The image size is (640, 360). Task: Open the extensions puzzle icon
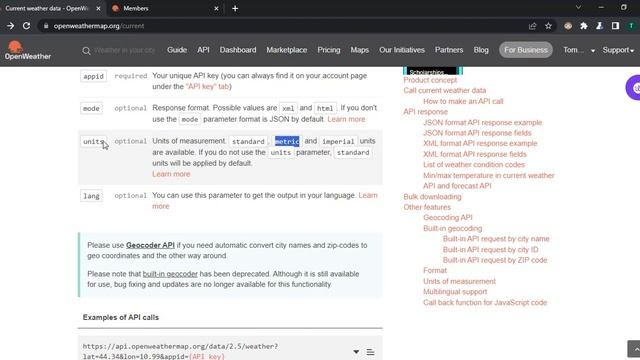click(584, 26)
